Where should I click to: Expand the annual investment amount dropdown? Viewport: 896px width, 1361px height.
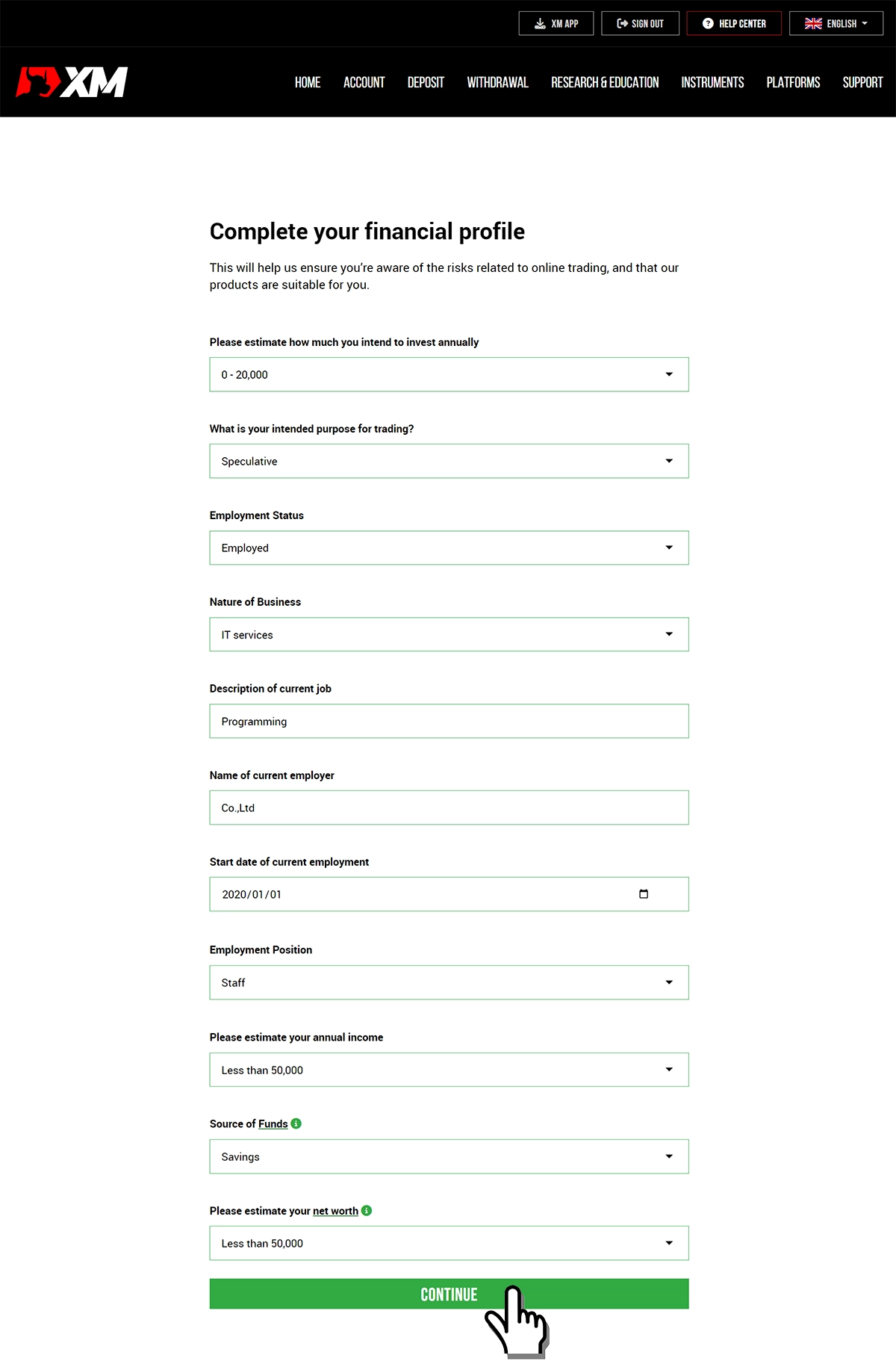coord(449,374)
